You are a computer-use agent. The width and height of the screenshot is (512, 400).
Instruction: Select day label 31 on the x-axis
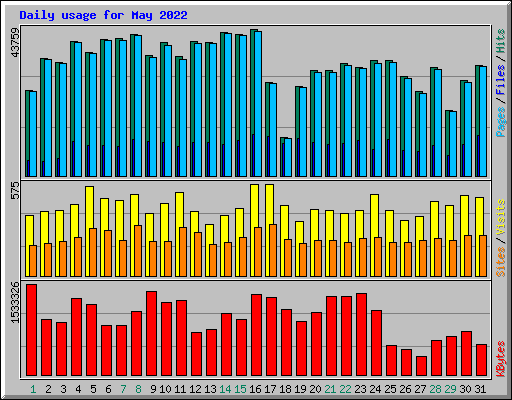(x=480, y=389)
